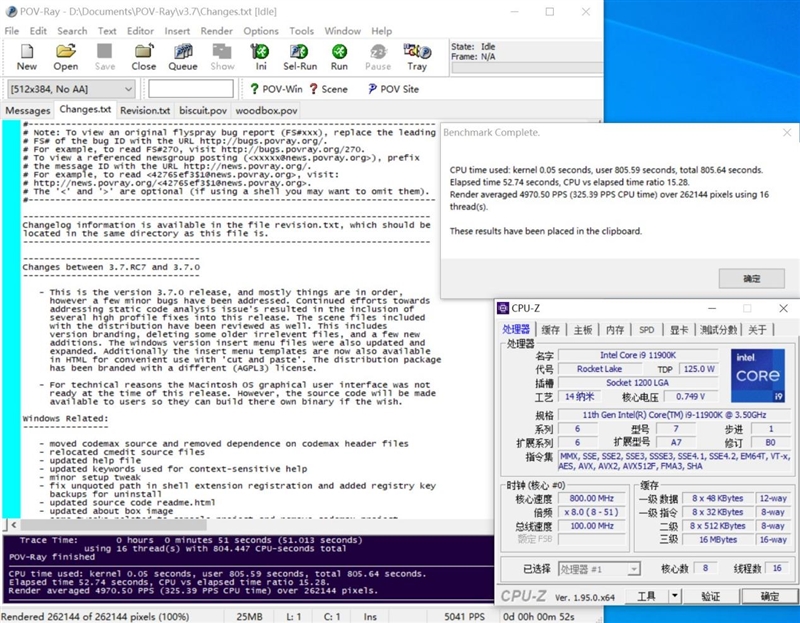Click the 0d 00h 00m 52s status entry
800x623 pixels.
point(539,616)
